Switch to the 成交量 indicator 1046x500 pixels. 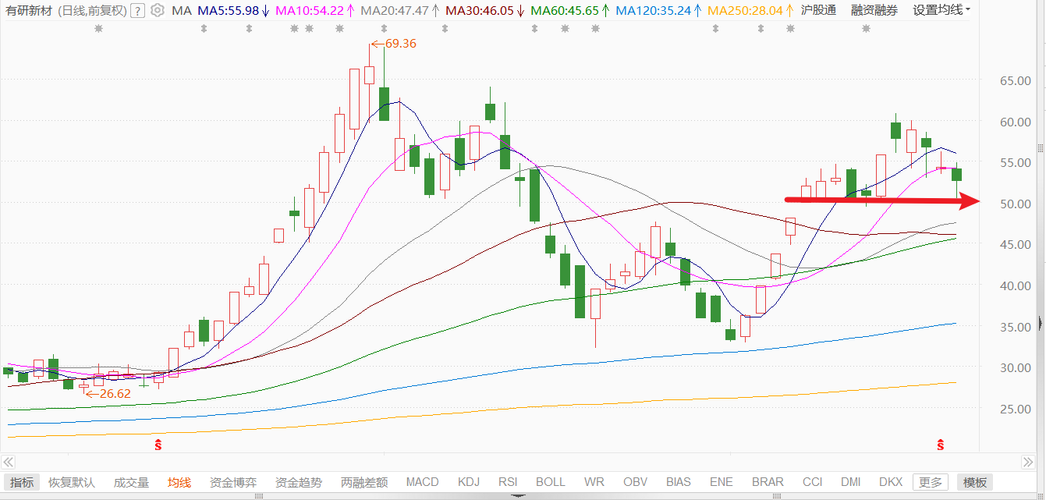coord(131,482)
